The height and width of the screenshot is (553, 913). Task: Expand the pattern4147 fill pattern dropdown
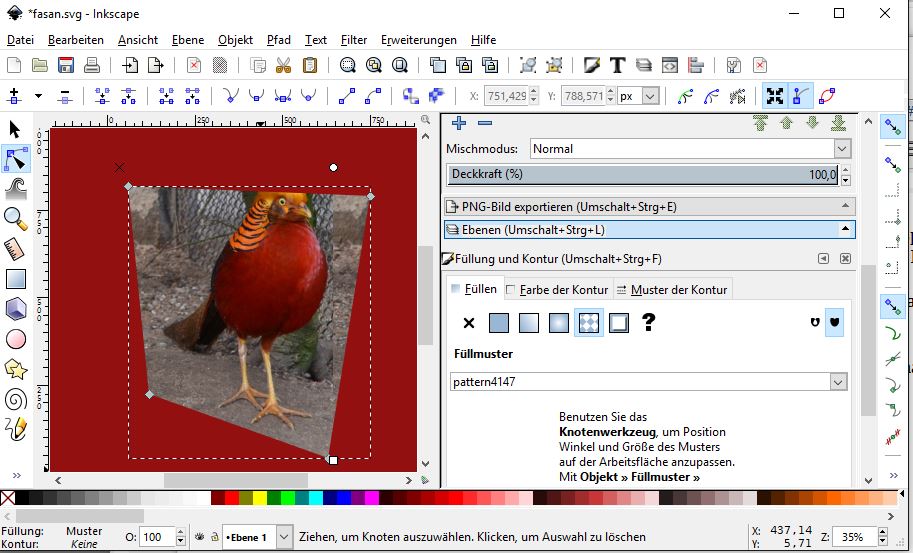pos(838,382)
